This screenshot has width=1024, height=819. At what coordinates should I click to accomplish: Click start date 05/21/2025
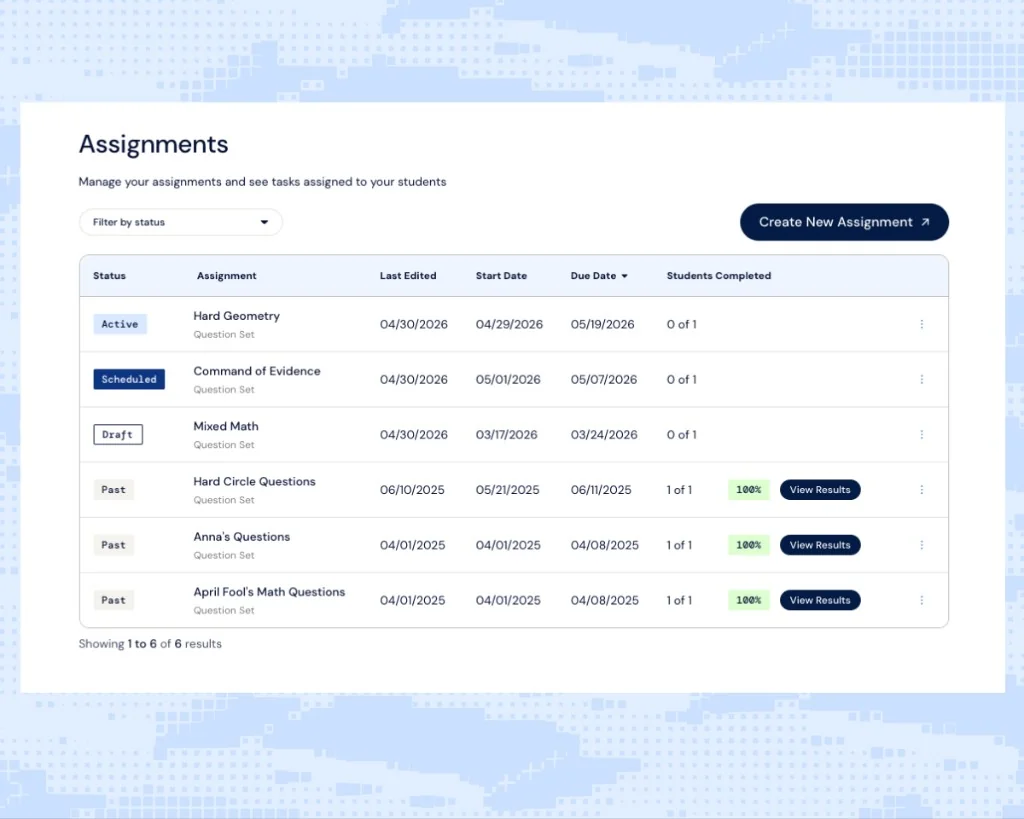[x=507, y=490]
